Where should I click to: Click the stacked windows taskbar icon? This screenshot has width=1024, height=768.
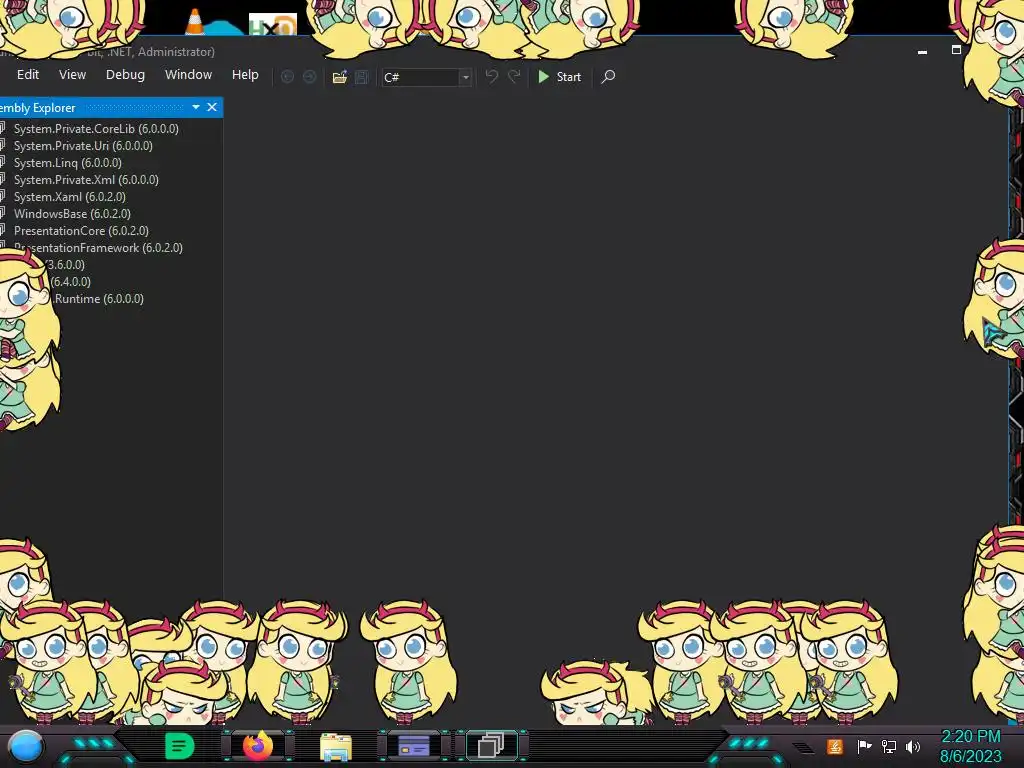pos(491,745)
